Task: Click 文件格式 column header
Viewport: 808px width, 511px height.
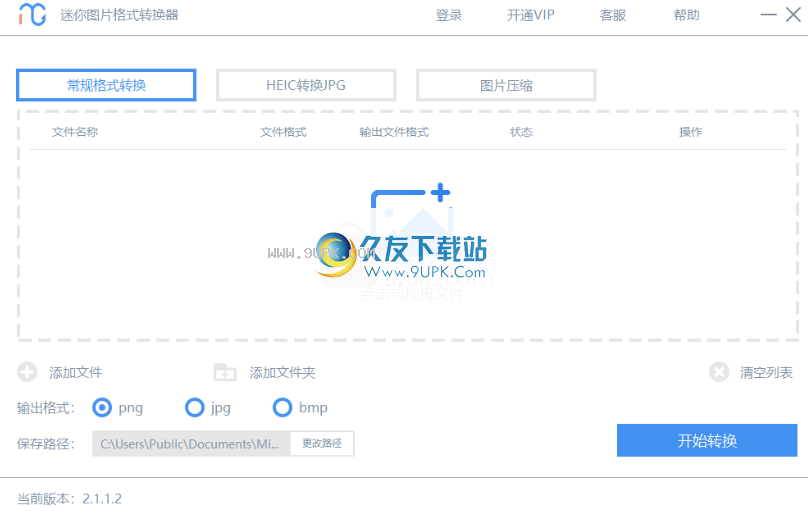Action: (283, 132)
